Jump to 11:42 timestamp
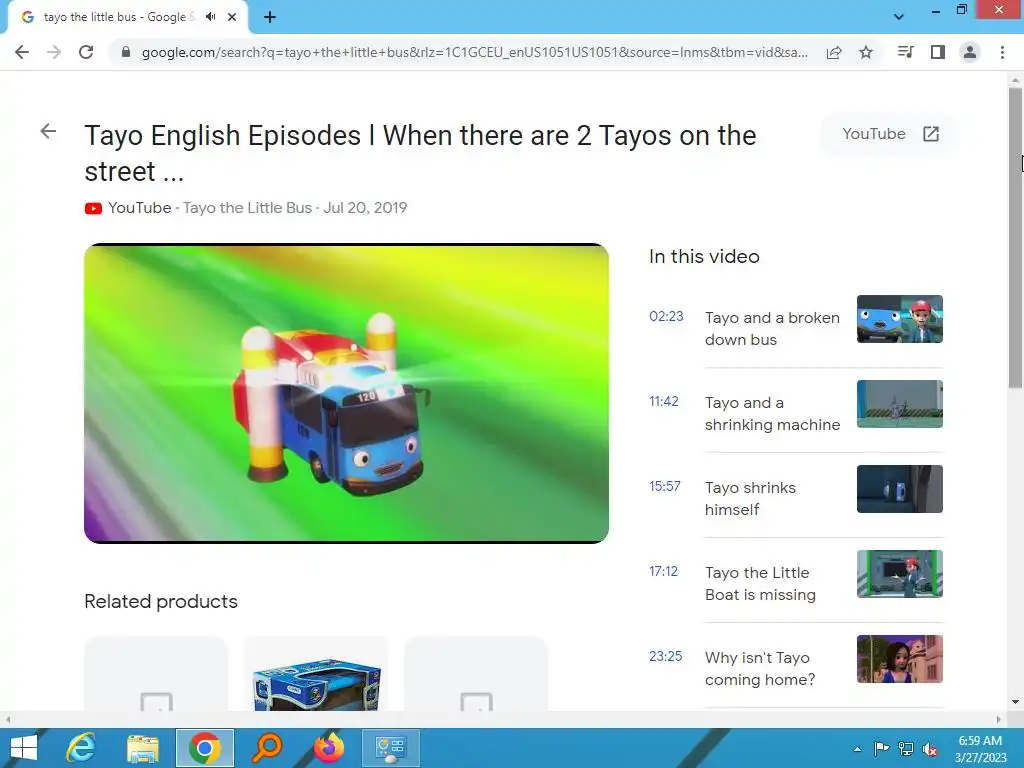1024x768 pixels. (664, 401)
